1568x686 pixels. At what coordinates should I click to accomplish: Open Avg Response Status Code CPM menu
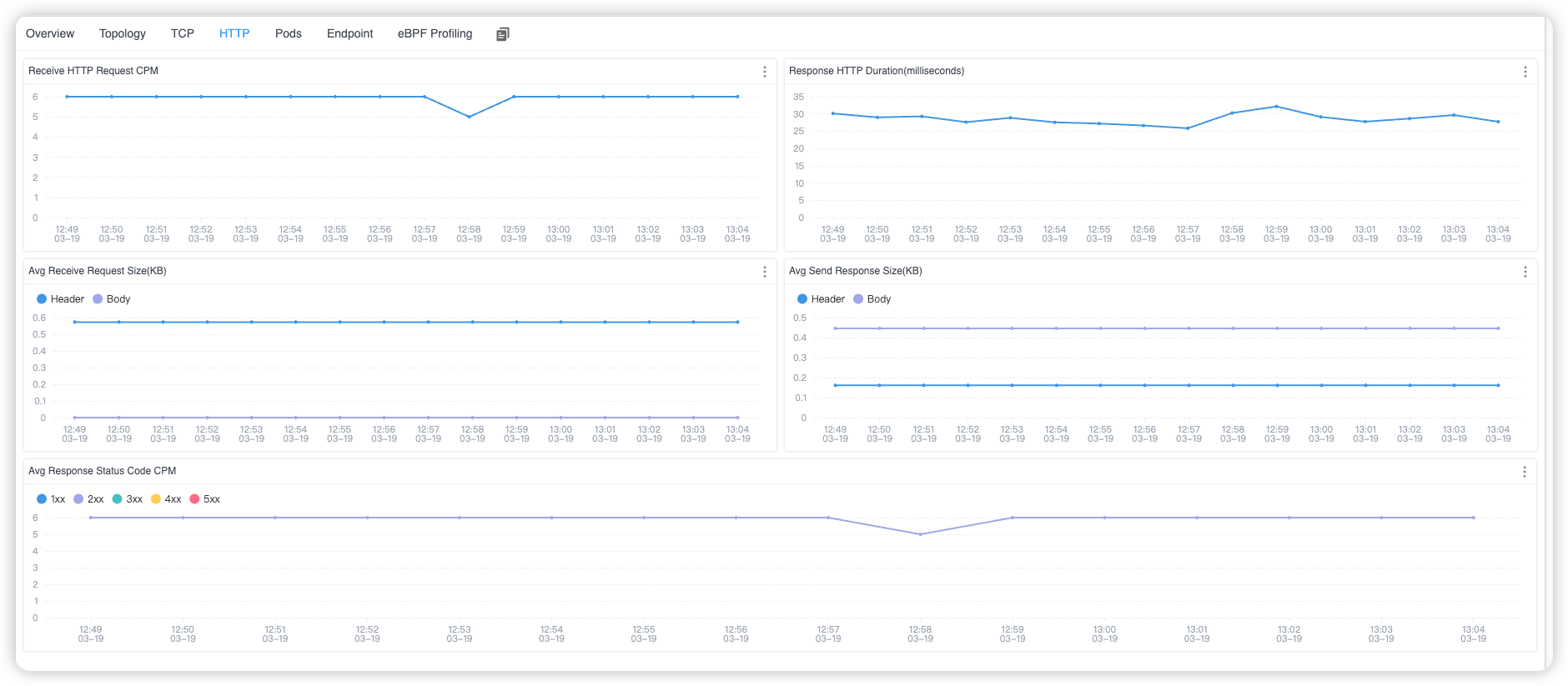point(1524,472)
